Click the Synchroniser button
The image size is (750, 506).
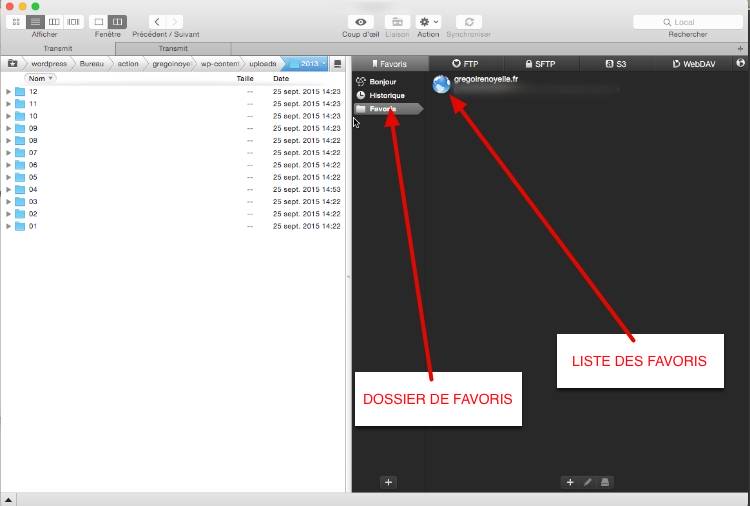click(x=469, y=22)
